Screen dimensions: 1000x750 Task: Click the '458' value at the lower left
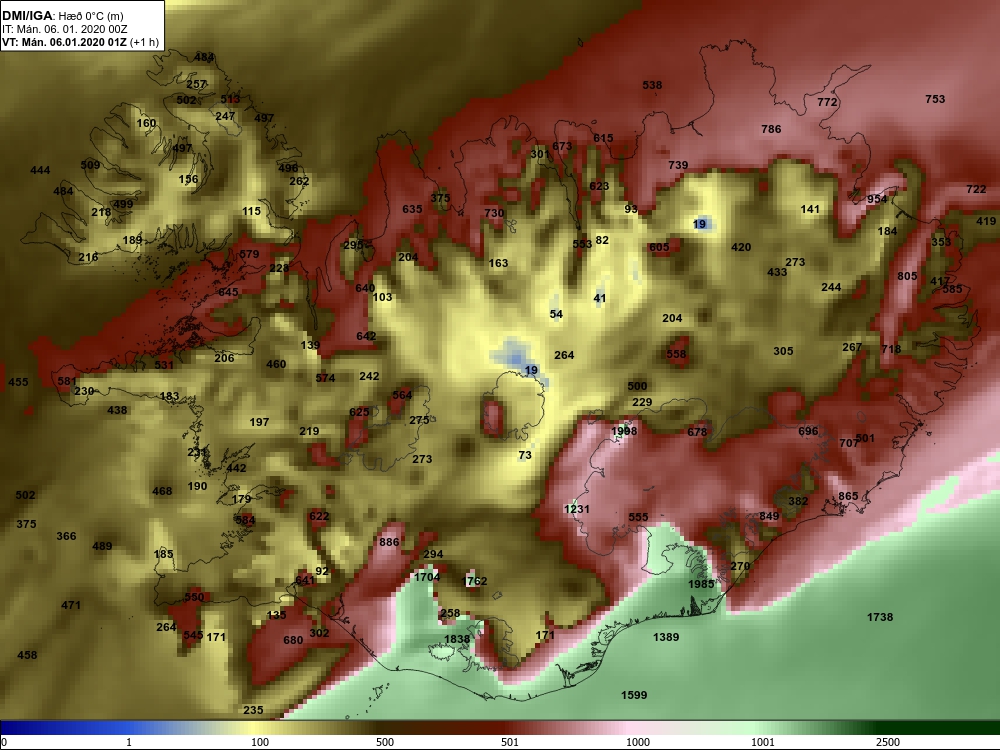27,655
